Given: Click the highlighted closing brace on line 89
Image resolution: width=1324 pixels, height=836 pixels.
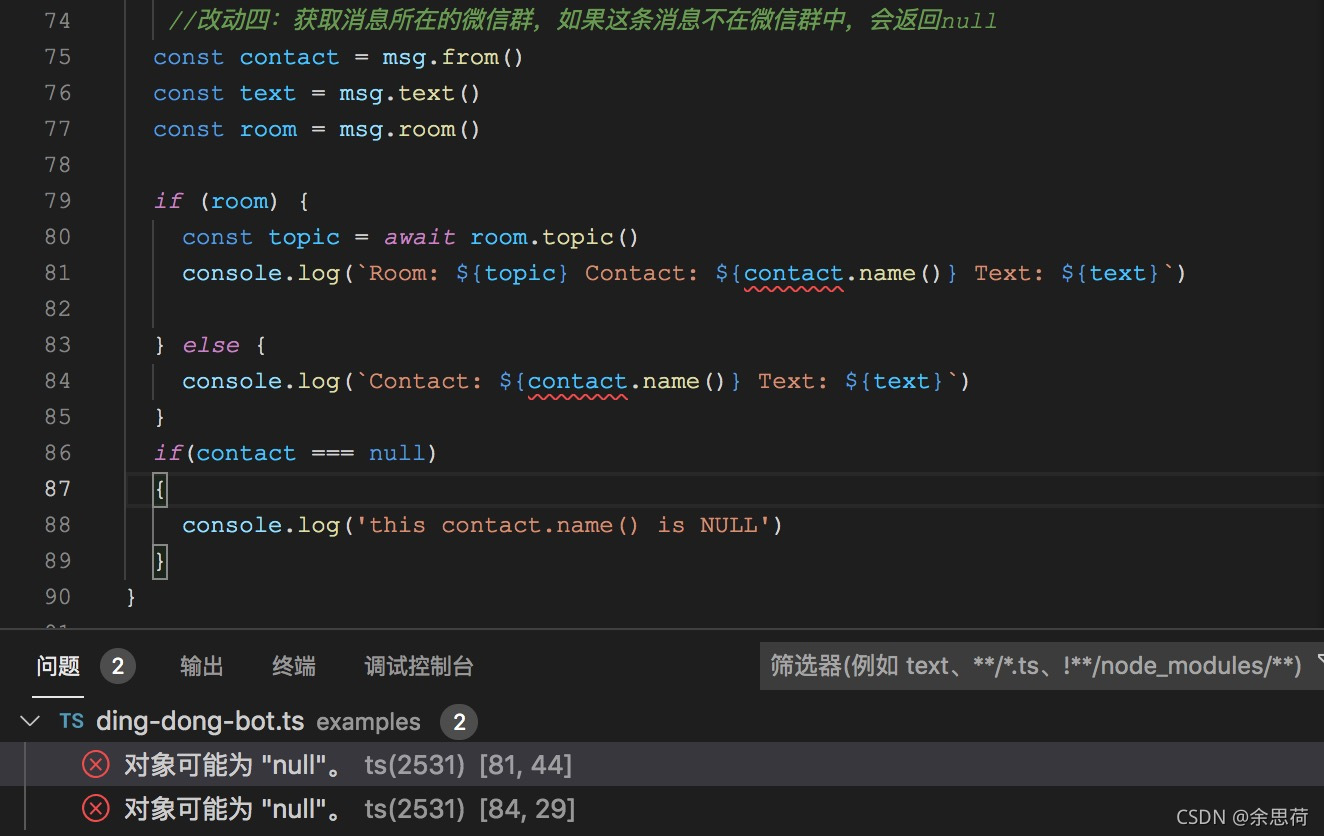Looking at the screenshot, I should point(160,561).
